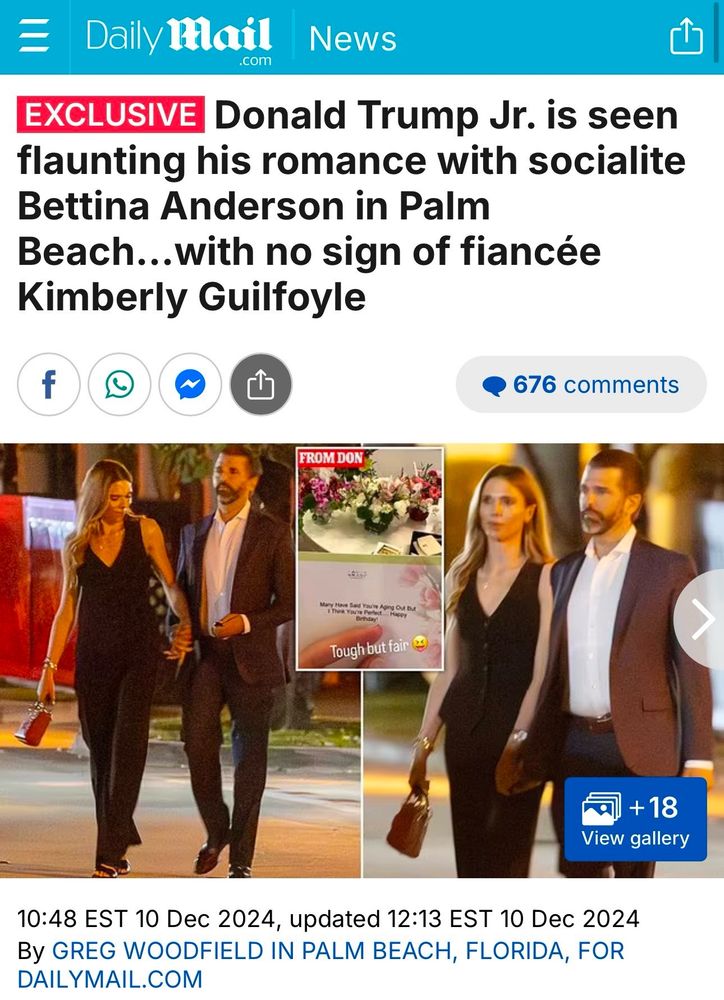Open the News section tab
Viewport: 724px width, 1000px height.
pos(353,38)
